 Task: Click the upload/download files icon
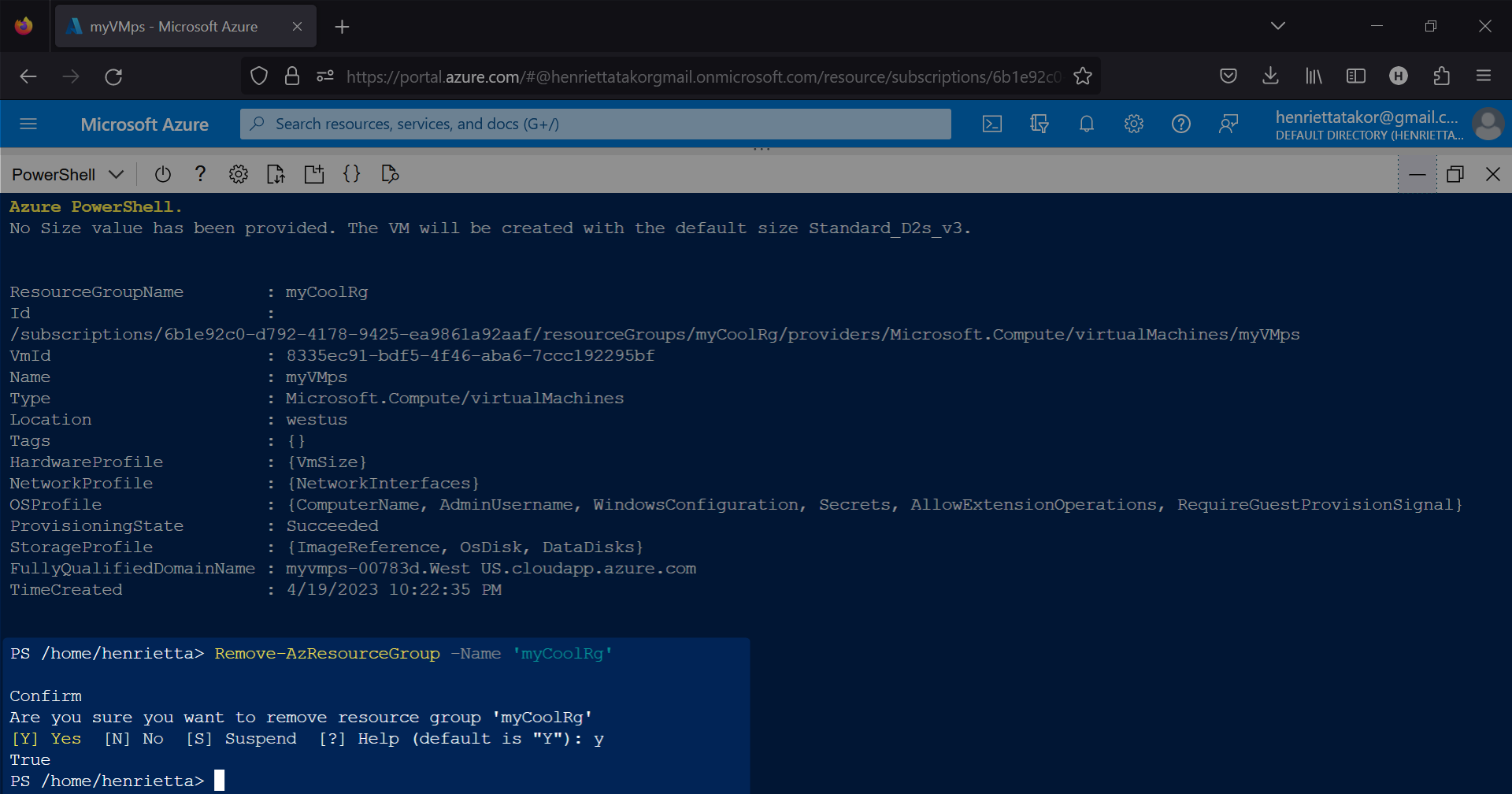tap(276, 174)
